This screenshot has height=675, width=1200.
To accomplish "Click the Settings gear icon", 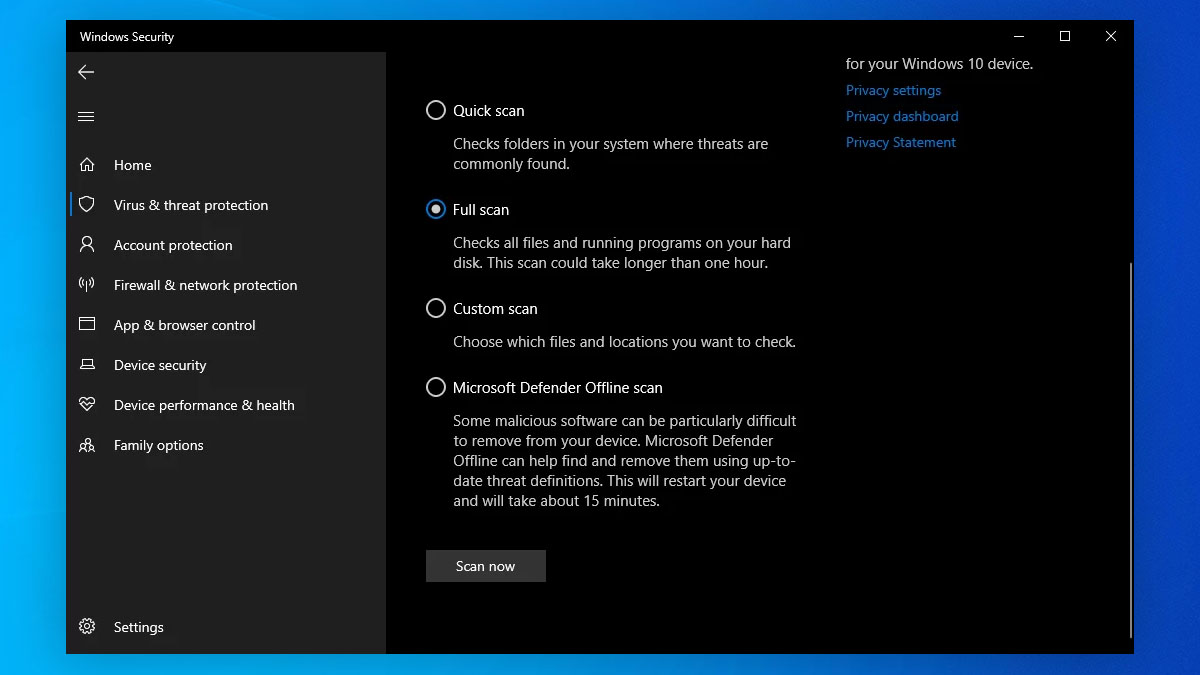I will pos(87,627).
